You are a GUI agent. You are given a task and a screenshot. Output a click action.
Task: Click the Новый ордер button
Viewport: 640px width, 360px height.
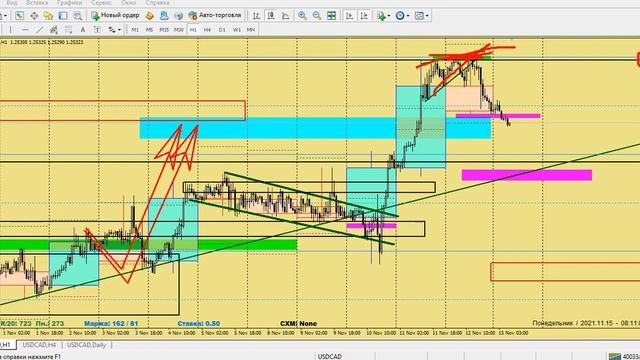[116, 16]
